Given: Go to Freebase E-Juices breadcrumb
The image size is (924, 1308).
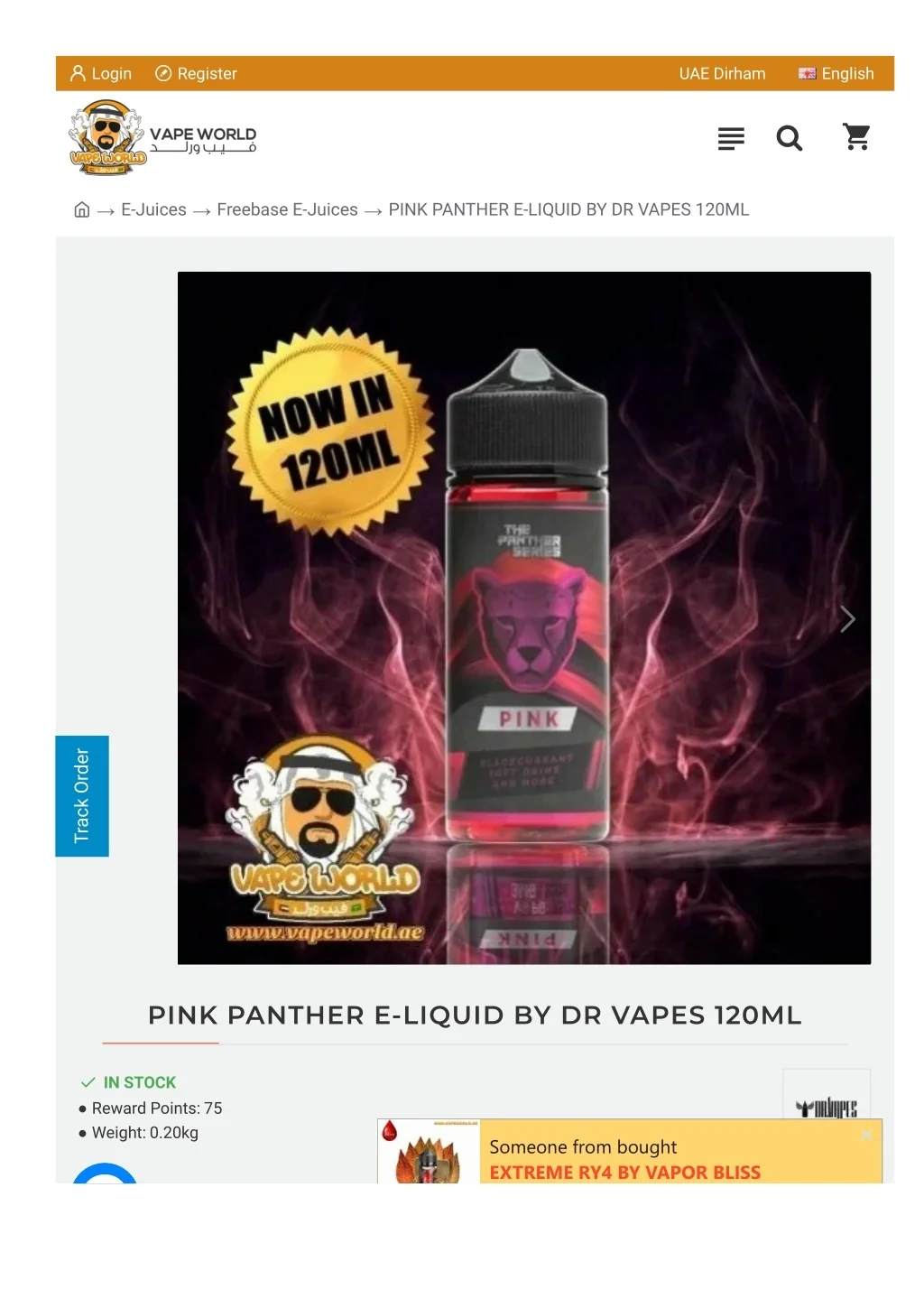Looking at the screenshot, I should click(287, 209).
